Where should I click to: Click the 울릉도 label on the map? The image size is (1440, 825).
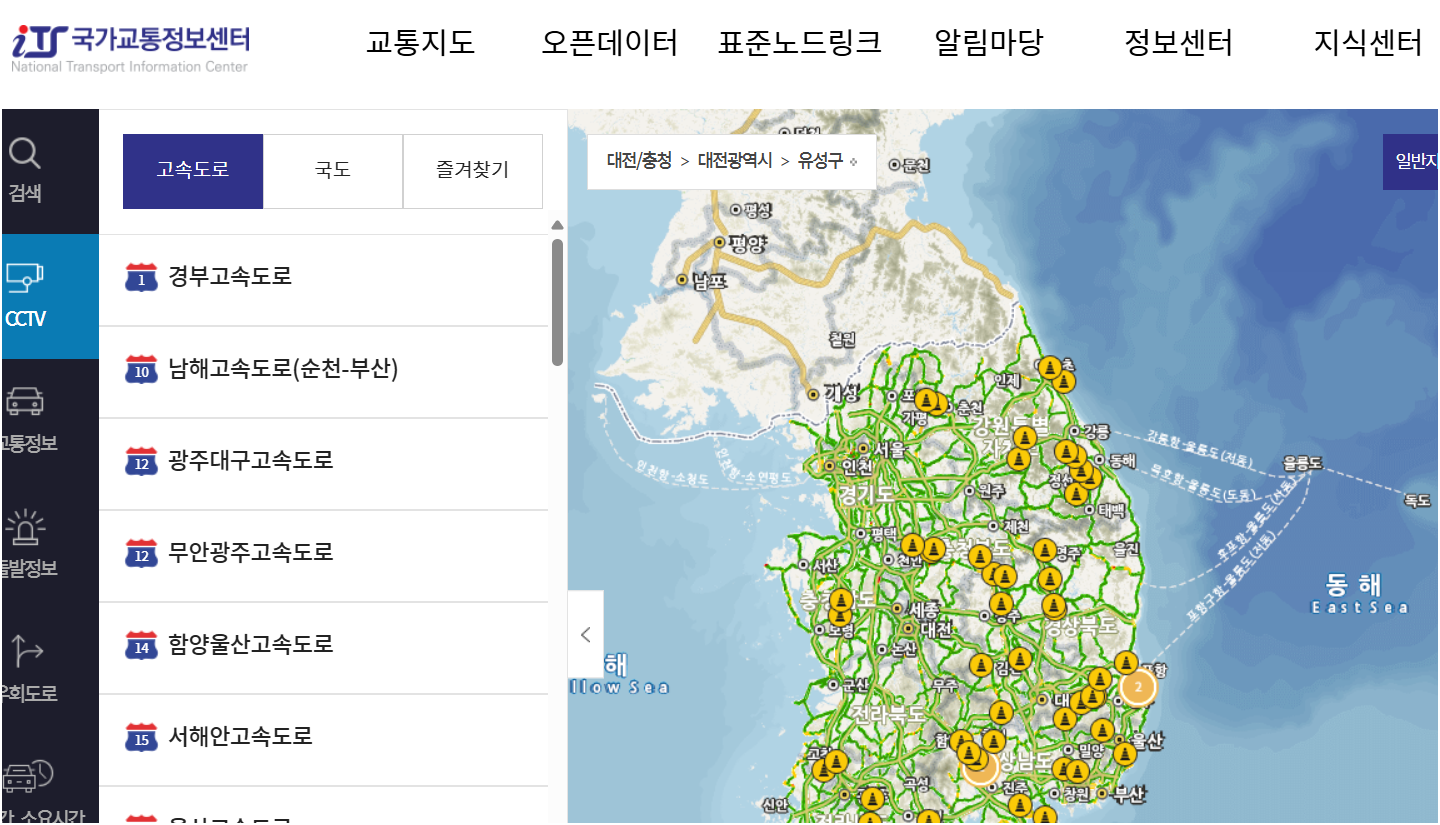coord(1302,464)
